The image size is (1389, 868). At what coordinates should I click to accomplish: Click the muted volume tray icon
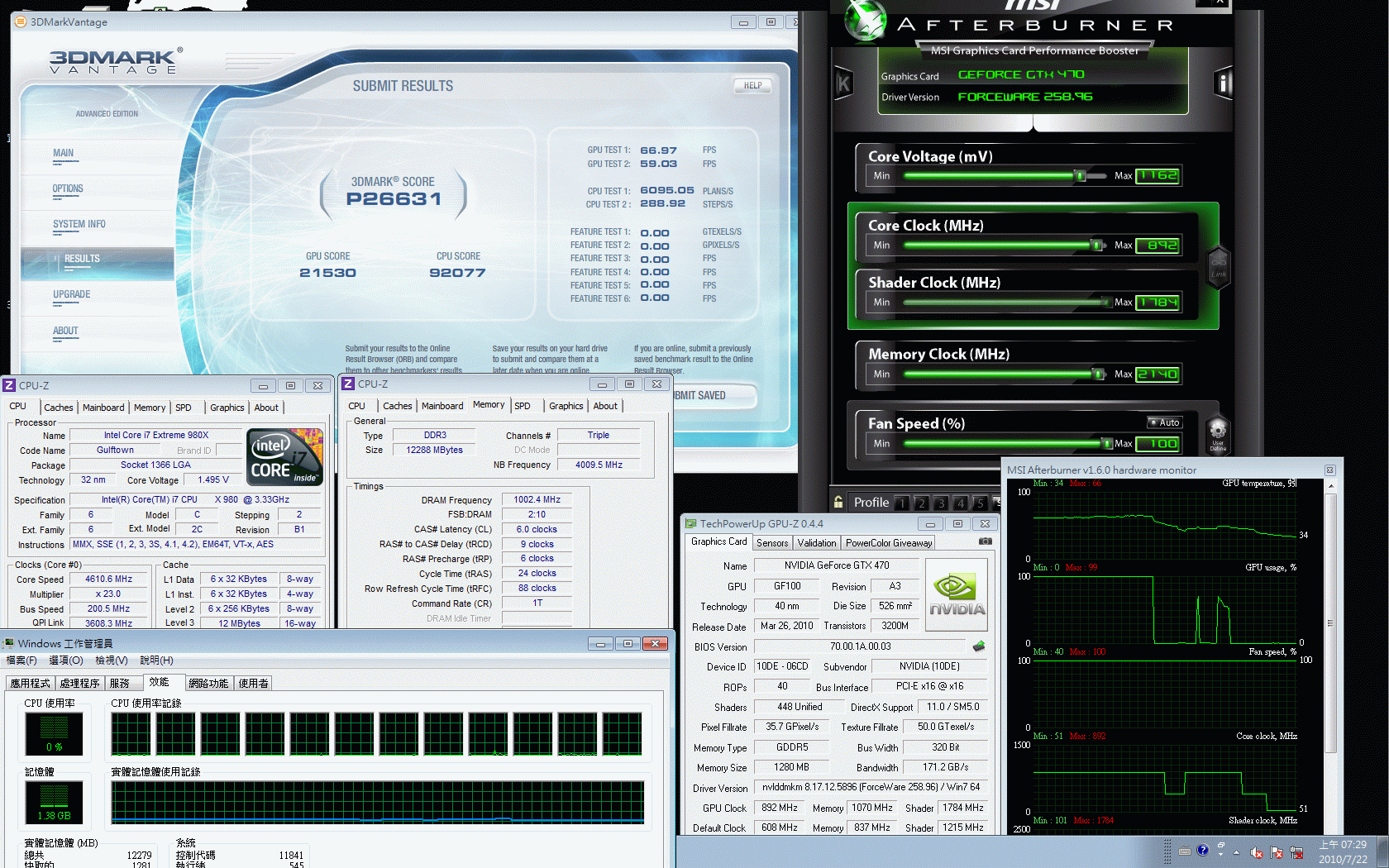coord(1257,852)
